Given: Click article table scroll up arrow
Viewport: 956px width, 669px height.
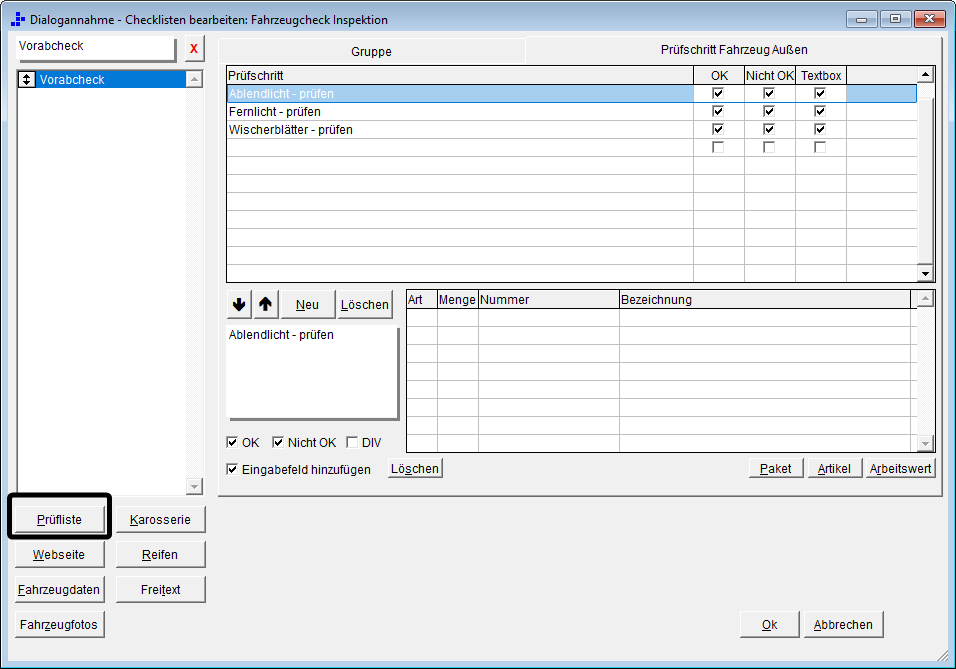Looking at the screenshot, I should point(926,299).
